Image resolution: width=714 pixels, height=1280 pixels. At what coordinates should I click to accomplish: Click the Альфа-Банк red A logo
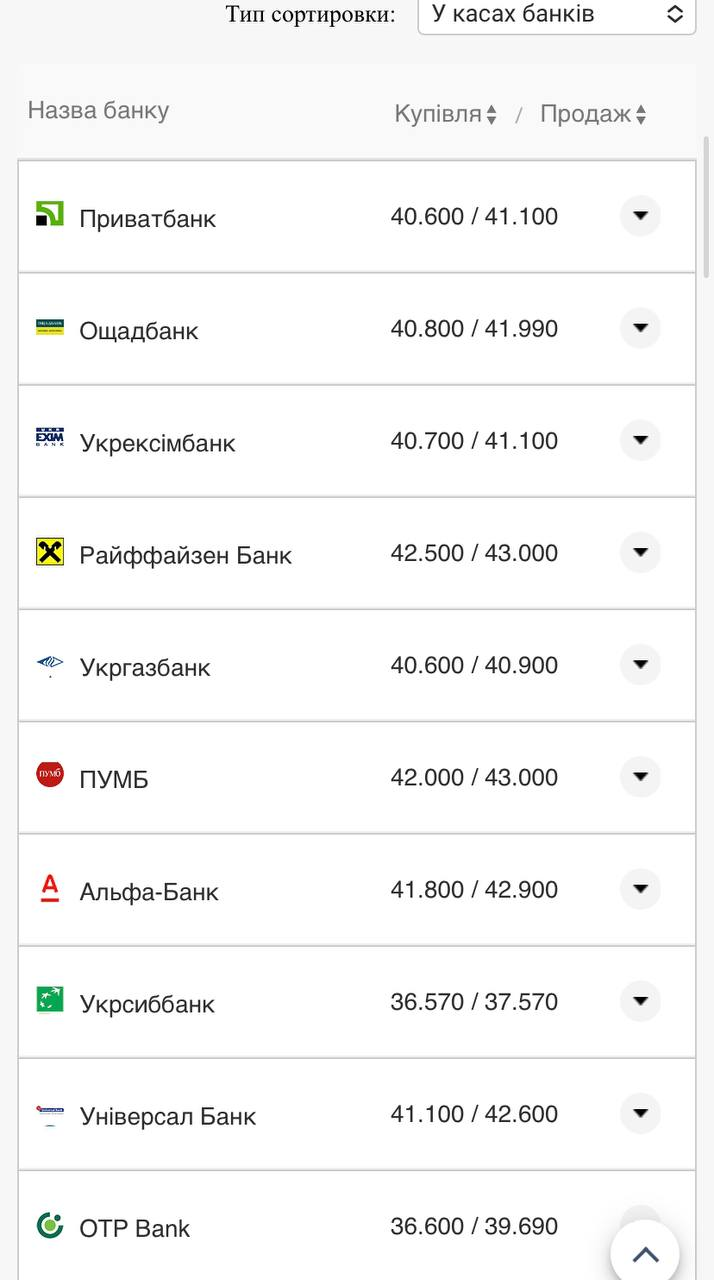(49, 888)
